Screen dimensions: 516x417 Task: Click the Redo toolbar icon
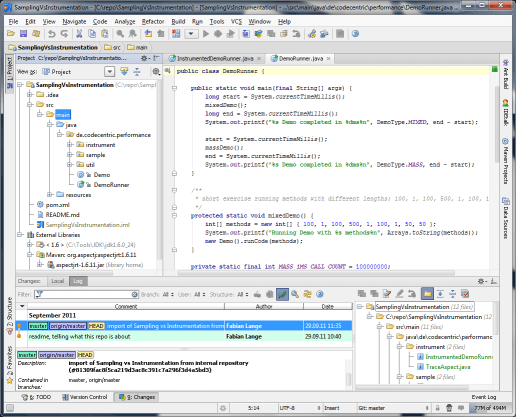click(64, 34)
